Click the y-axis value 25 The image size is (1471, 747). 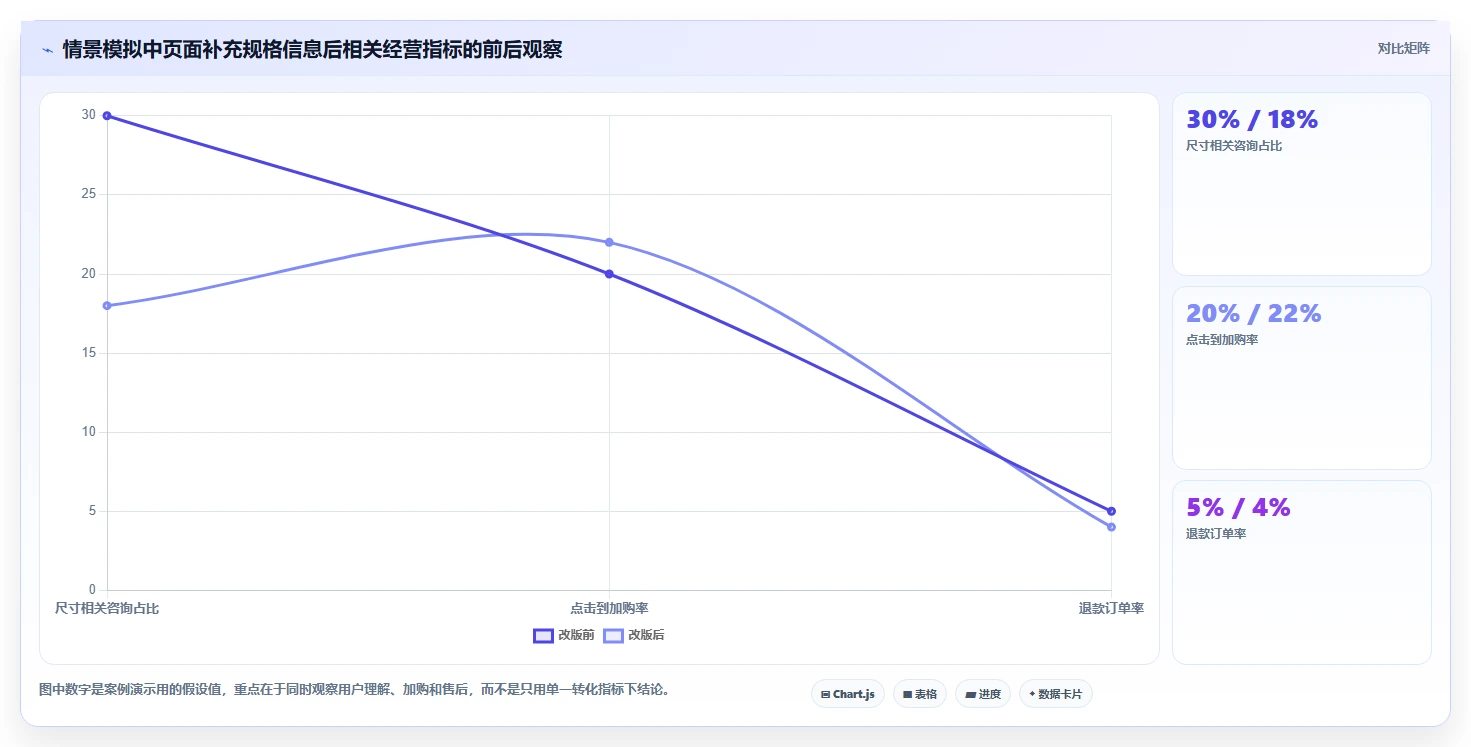(x=89, y=194)
